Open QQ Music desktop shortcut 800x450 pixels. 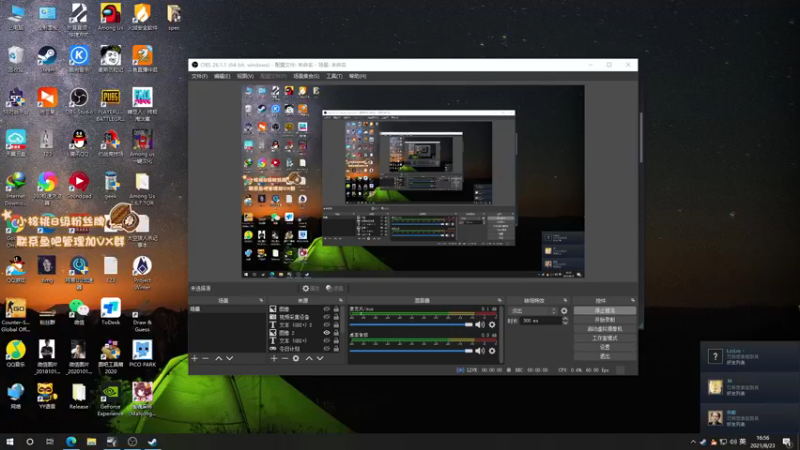point(16,353)
